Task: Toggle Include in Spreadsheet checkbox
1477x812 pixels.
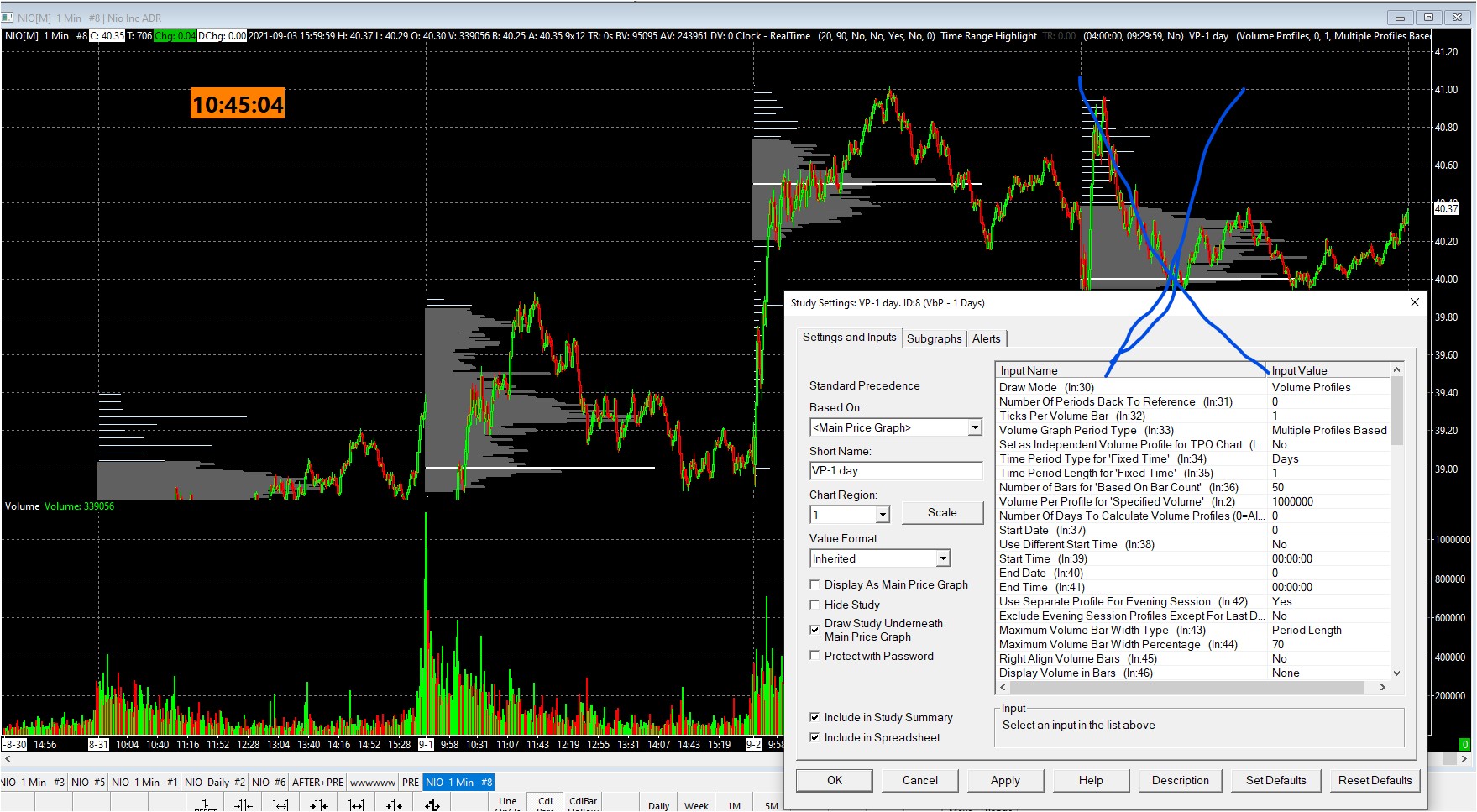Action: pyautogui.click(x=814, y=737)
